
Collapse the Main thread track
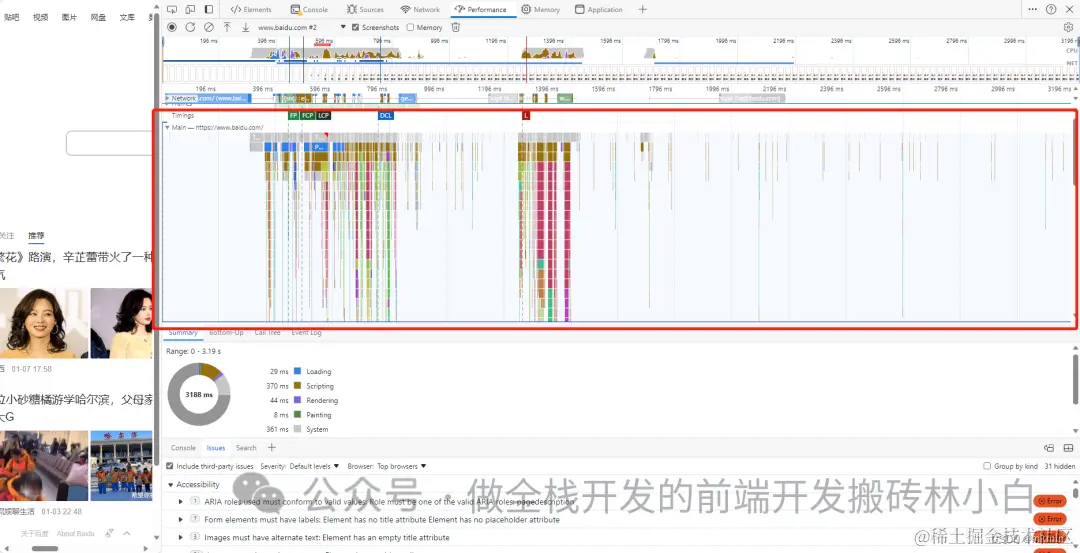point(167,127)
